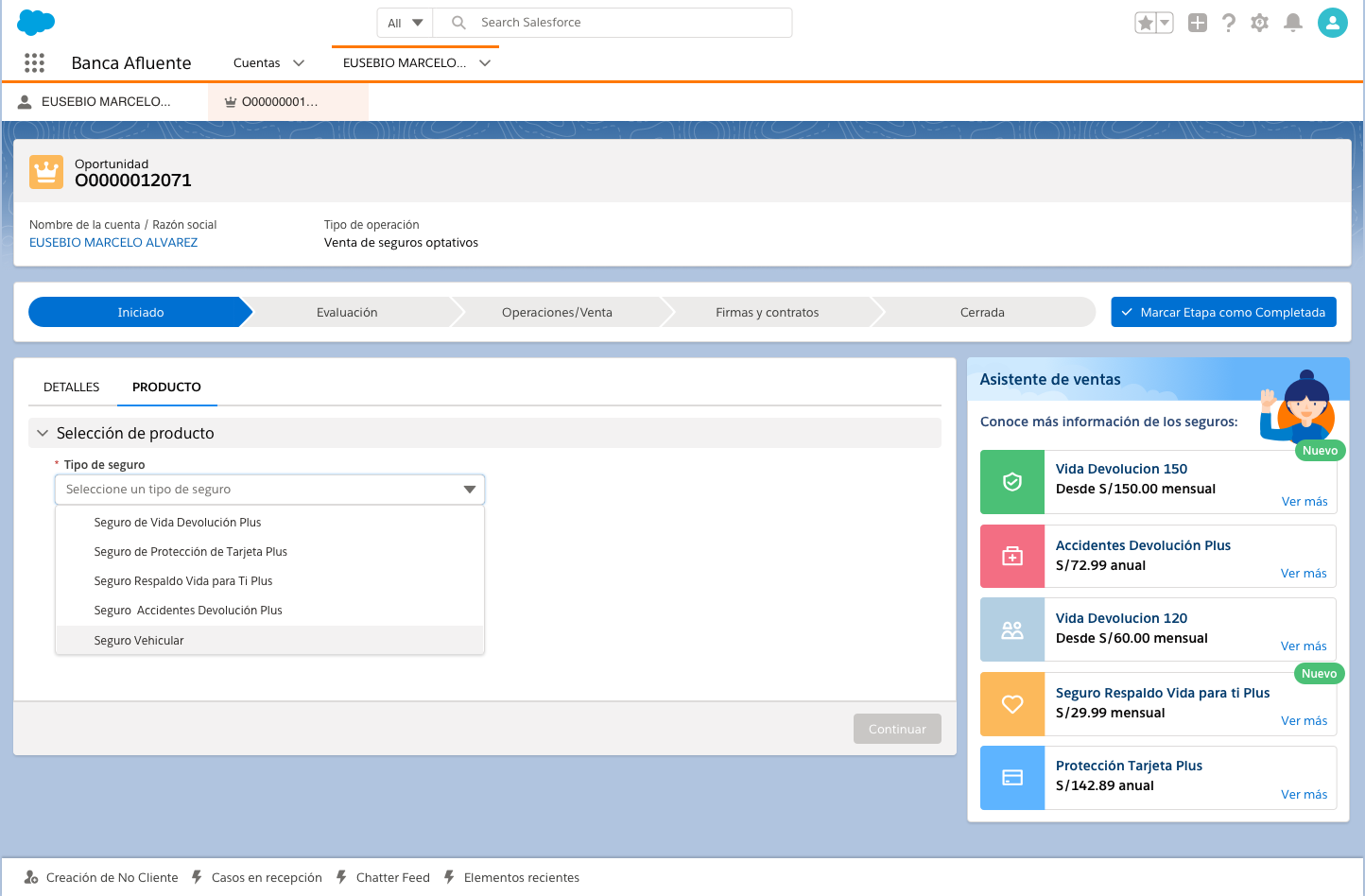Click the Accidentes Devolución Plus title
The height and width of the screenshot is (896, 1365).
1143,545
